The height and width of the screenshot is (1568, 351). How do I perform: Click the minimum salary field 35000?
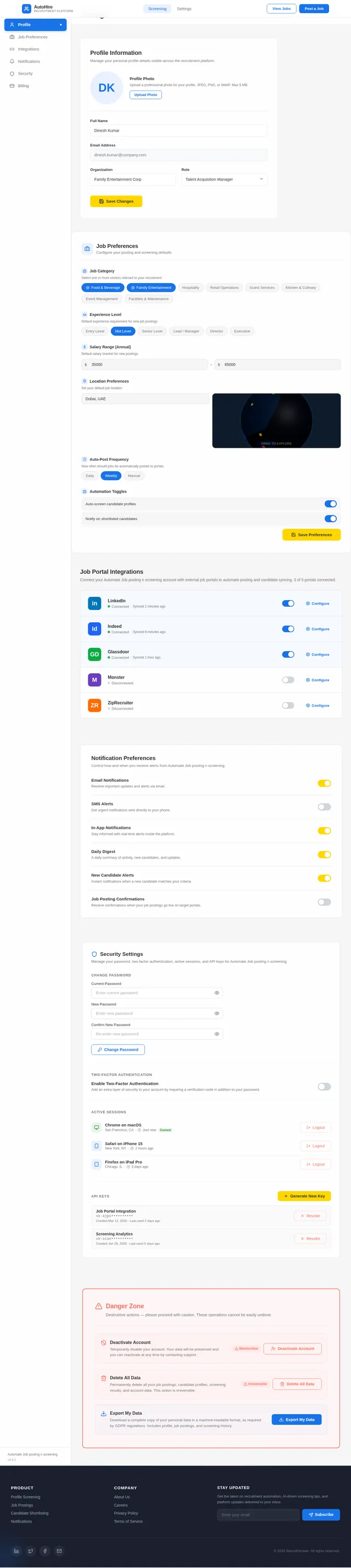pyautogui.click(x=145, y=365)
